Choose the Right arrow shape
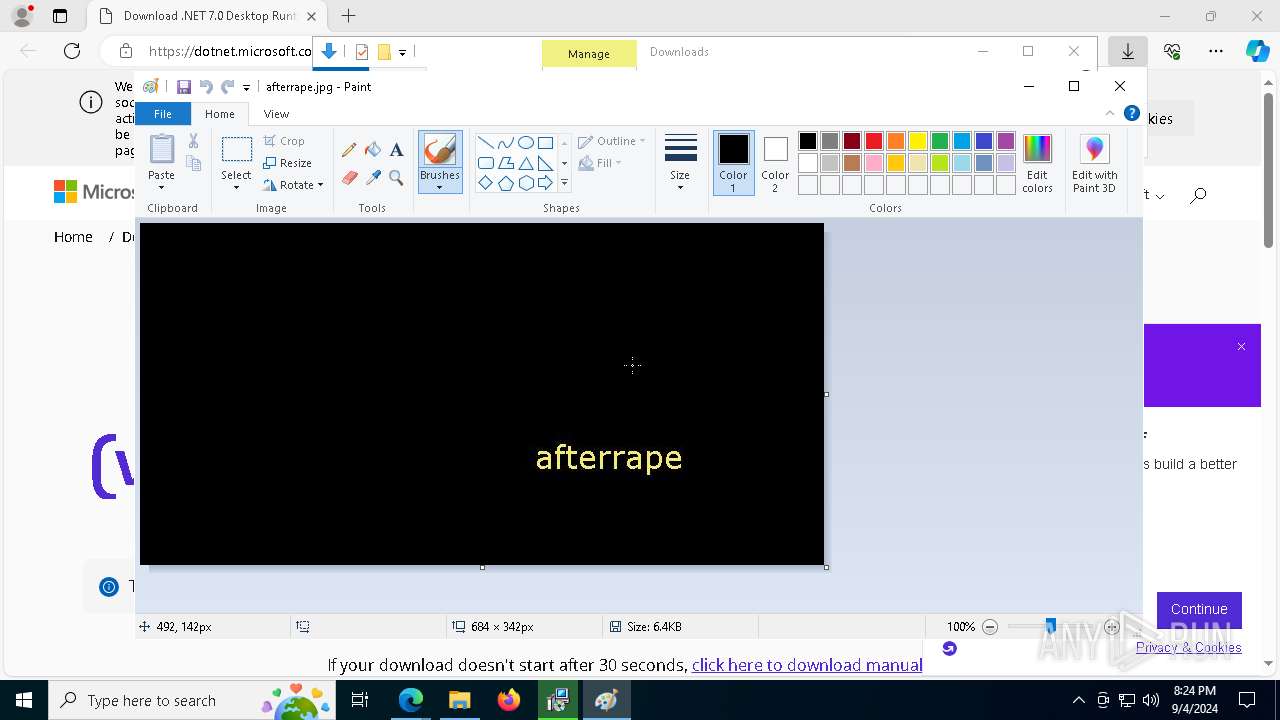 tap(545, 183)
